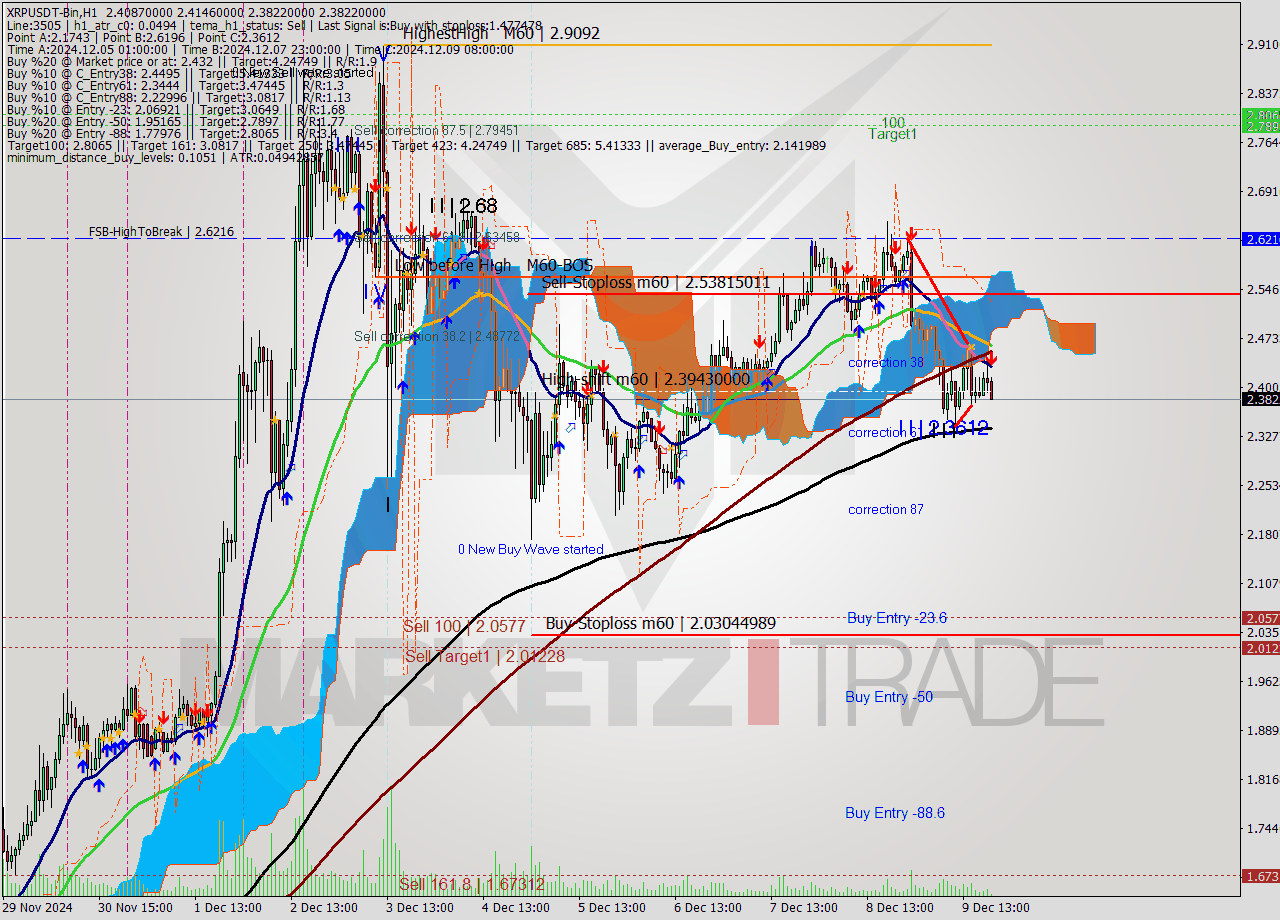The image size is (1280, 920).
Task: Click the 2.691 price axis value
Action: coord(1262,191)
